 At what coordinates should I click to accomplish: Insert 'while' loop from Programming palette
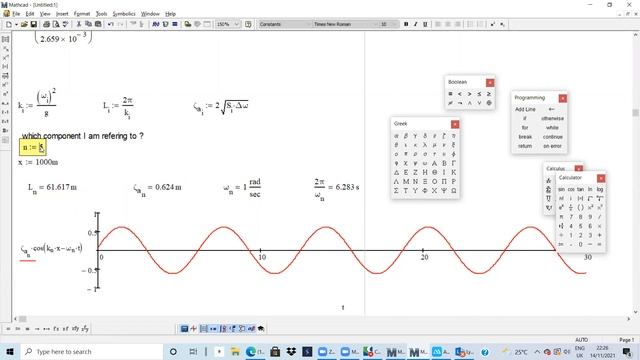552,128
